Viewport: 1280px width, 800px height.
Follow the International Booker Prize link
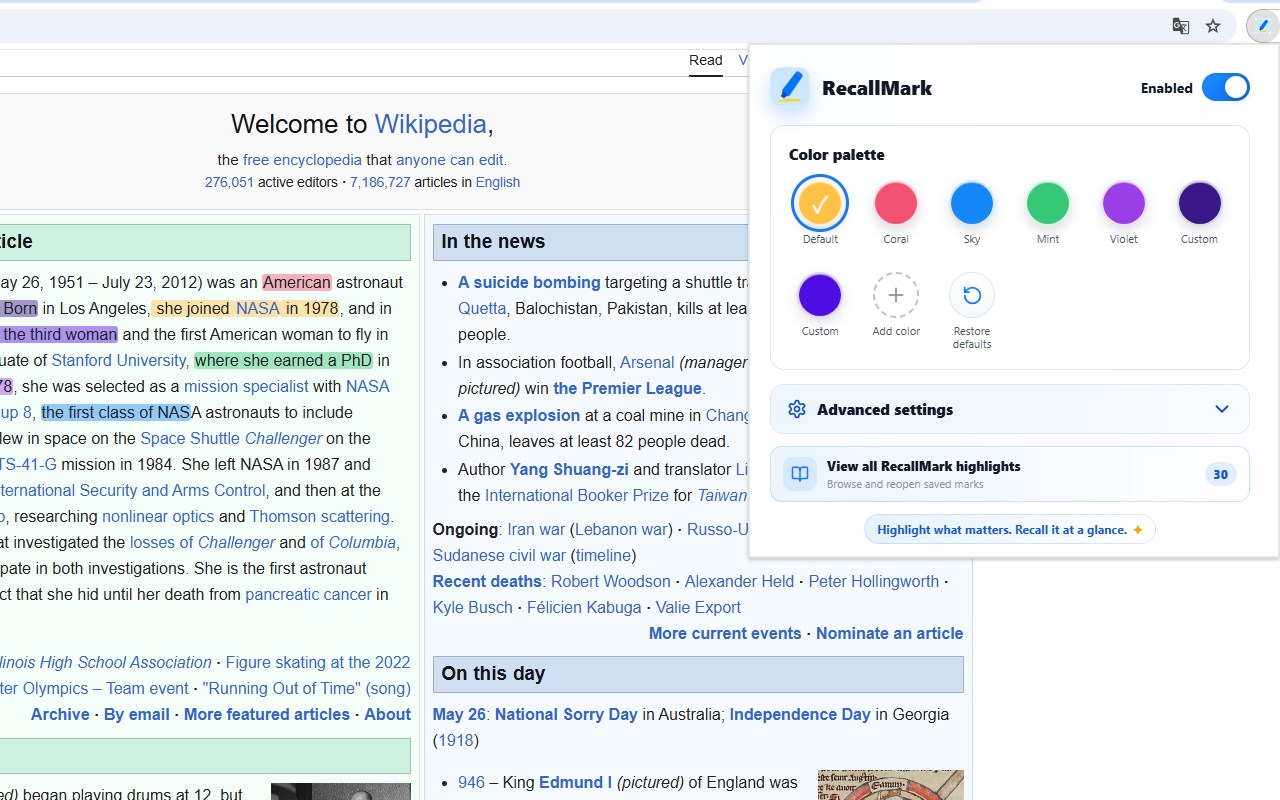coord(577,496)
